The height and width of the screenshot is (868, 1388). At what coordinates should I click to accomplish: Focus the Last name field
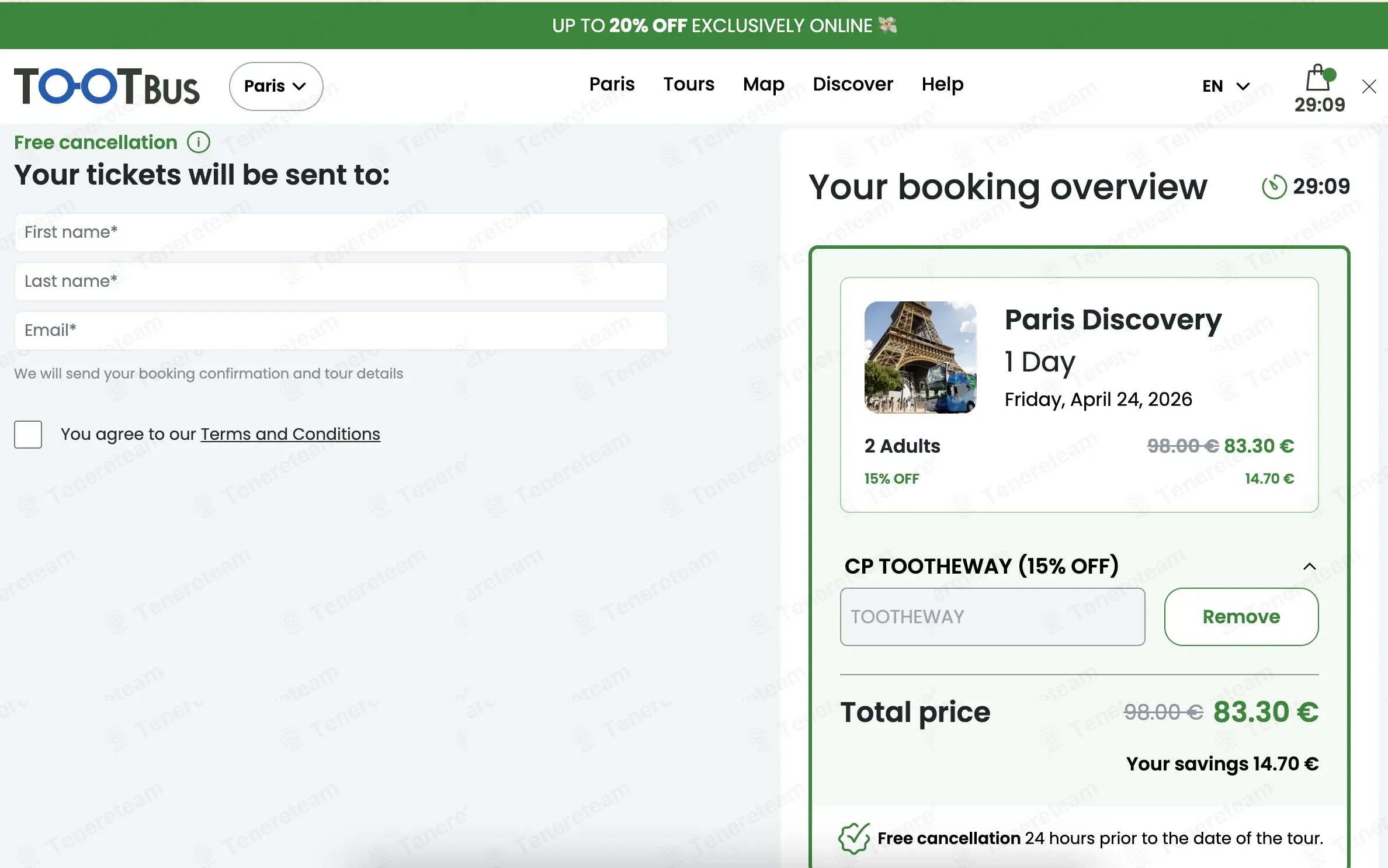341,281
